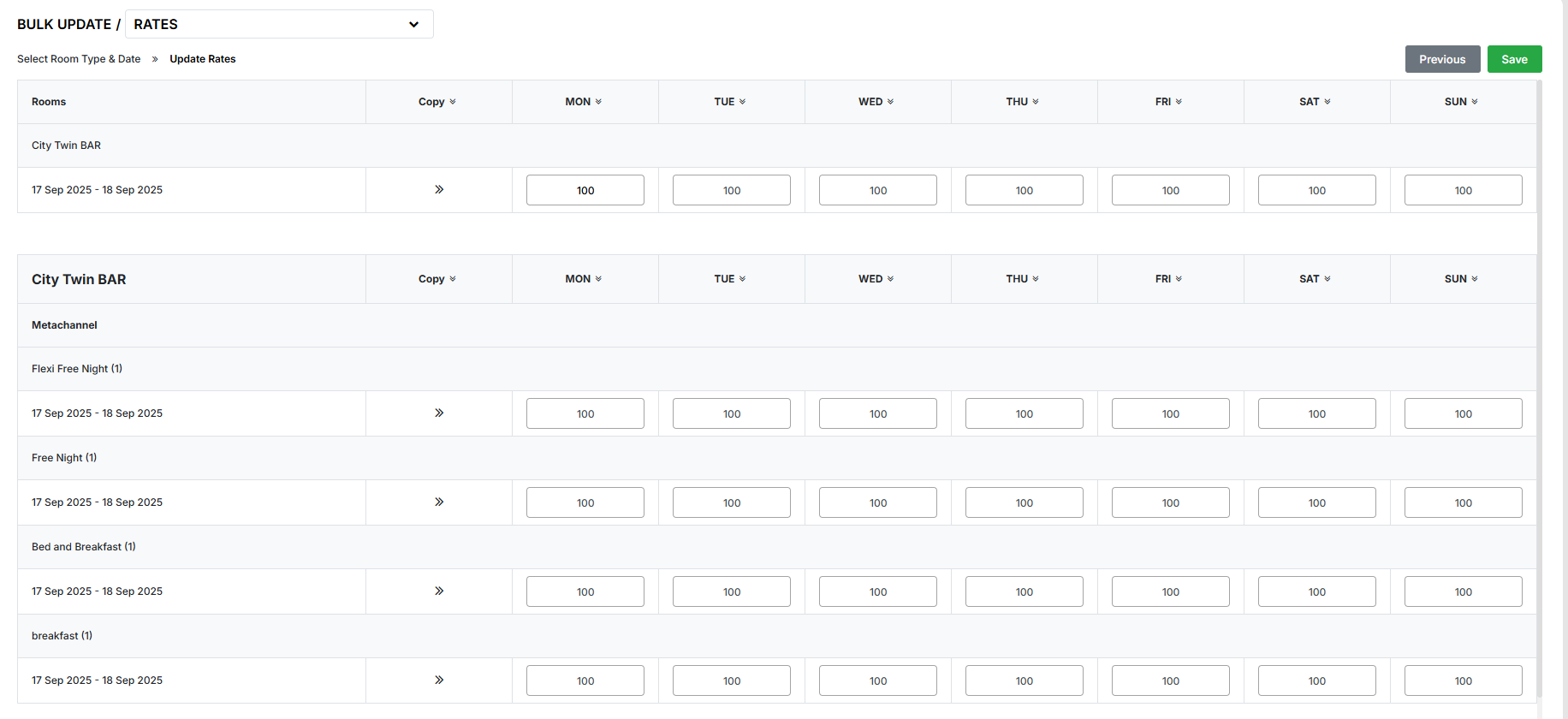
Task: Click the SUN copy-down arrow in Rooms header
Action: click(1474, 102)
